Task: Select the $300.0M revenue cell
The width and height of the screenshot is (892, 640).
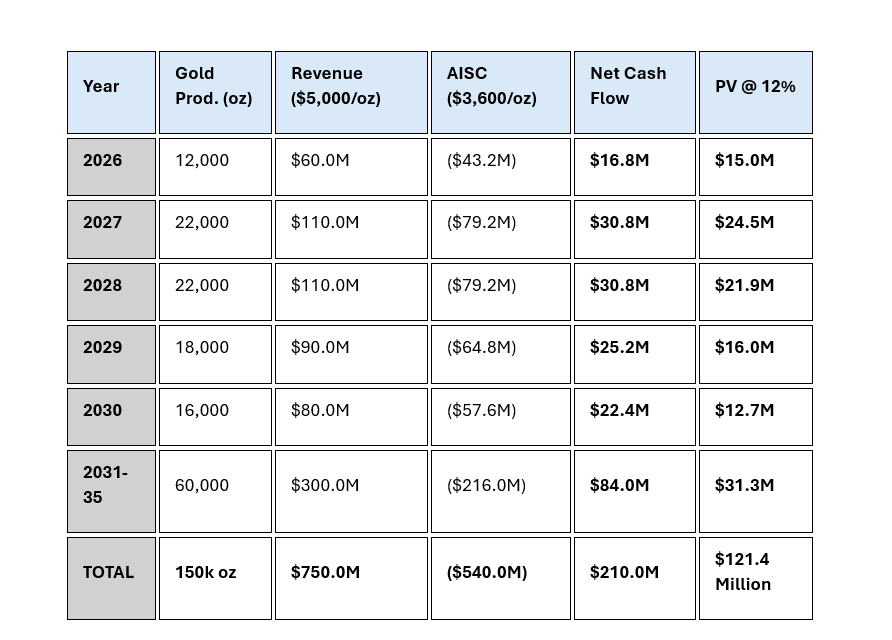Action: pyautogui.click(x=351, y=490)
